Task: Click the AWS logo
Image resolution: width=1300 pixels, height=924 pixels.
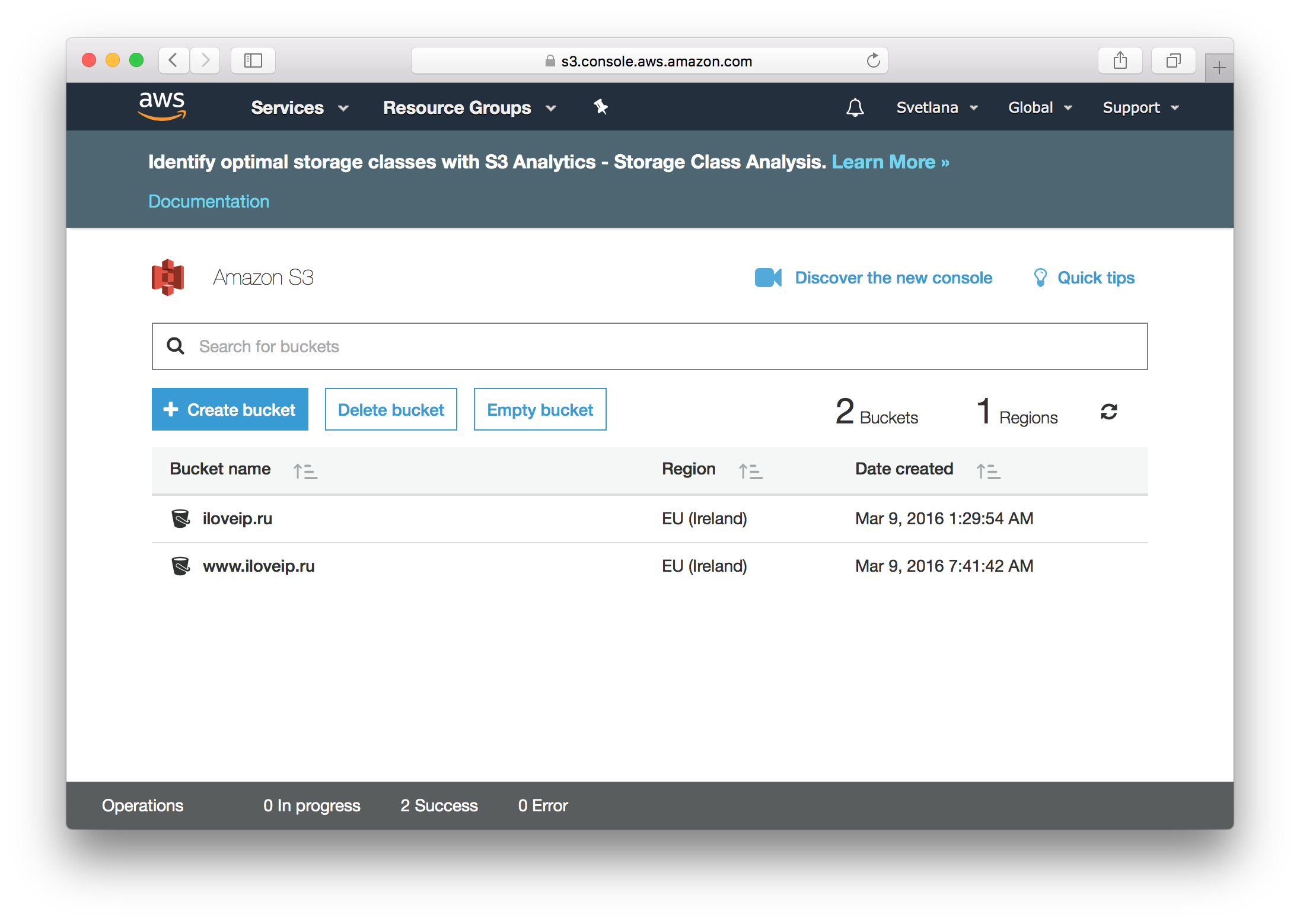Action: point(162,106)
